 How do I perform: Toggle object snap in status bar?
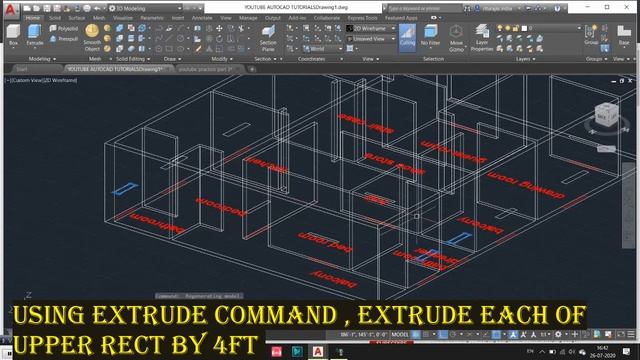click(x=496, y=334)
